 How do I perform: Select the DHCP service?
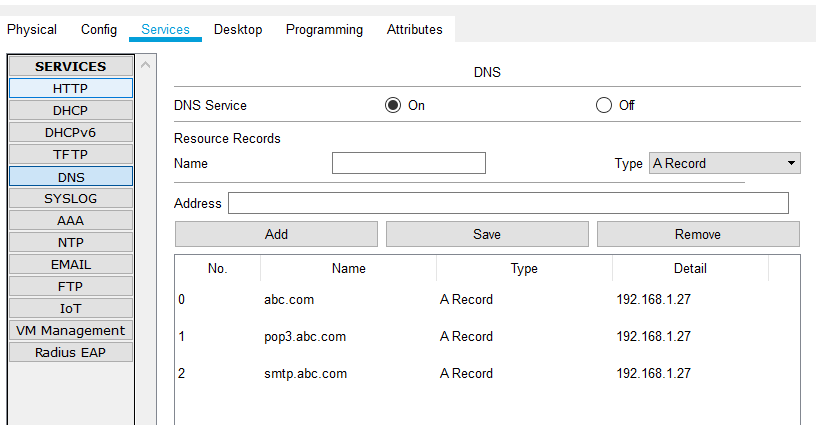pos(70,110)
